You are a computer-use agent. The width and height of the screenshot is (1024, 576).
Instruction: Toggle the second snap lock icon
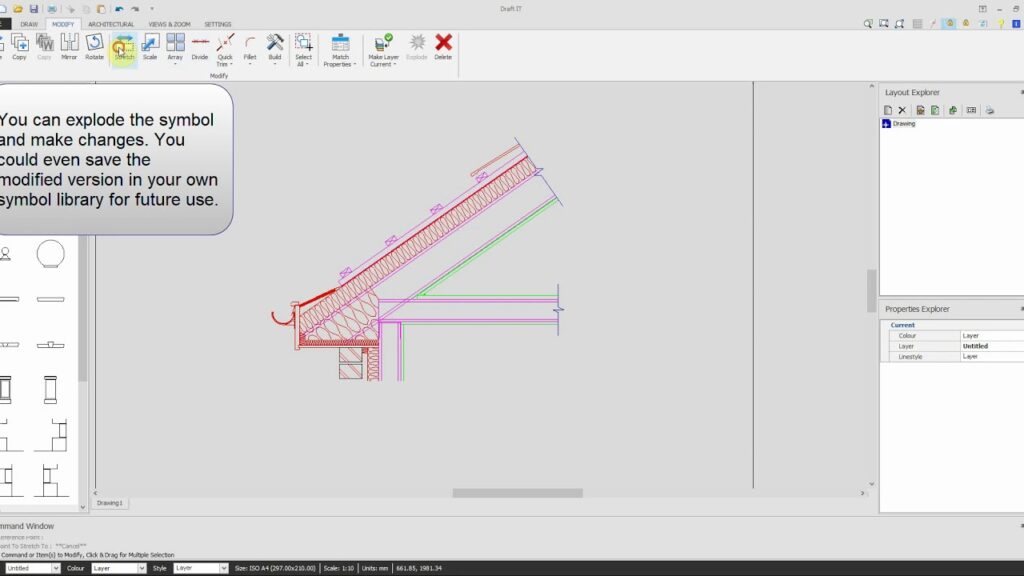966,24
